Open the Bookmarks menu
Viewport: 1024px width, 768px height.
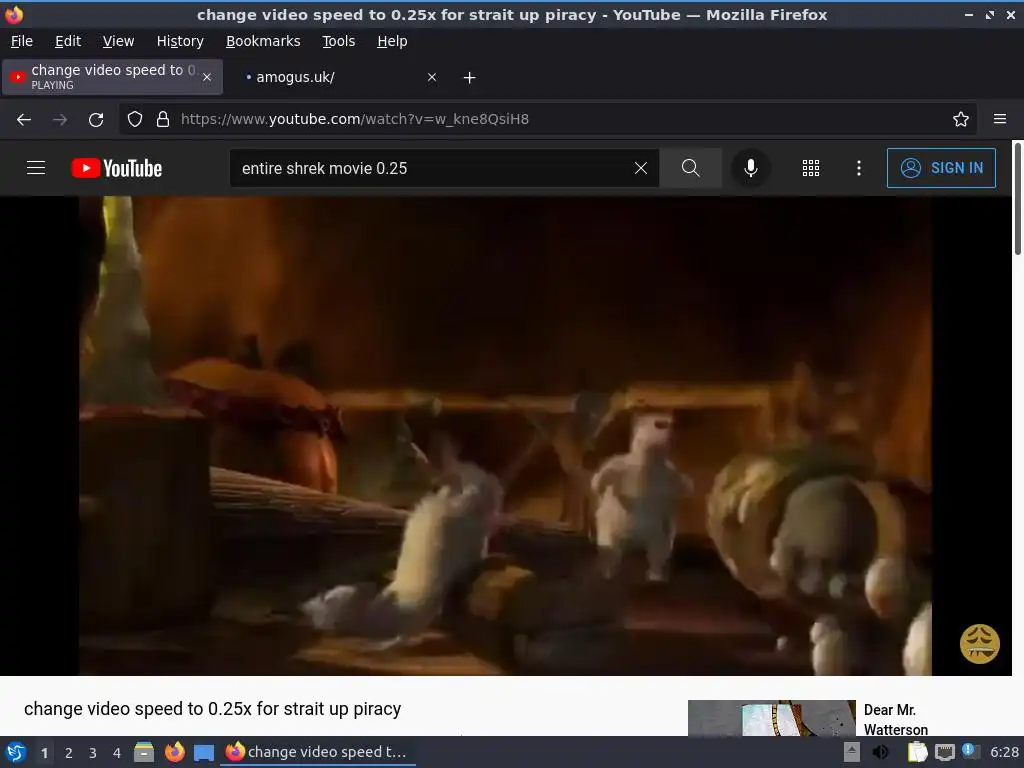pos(263,41)
